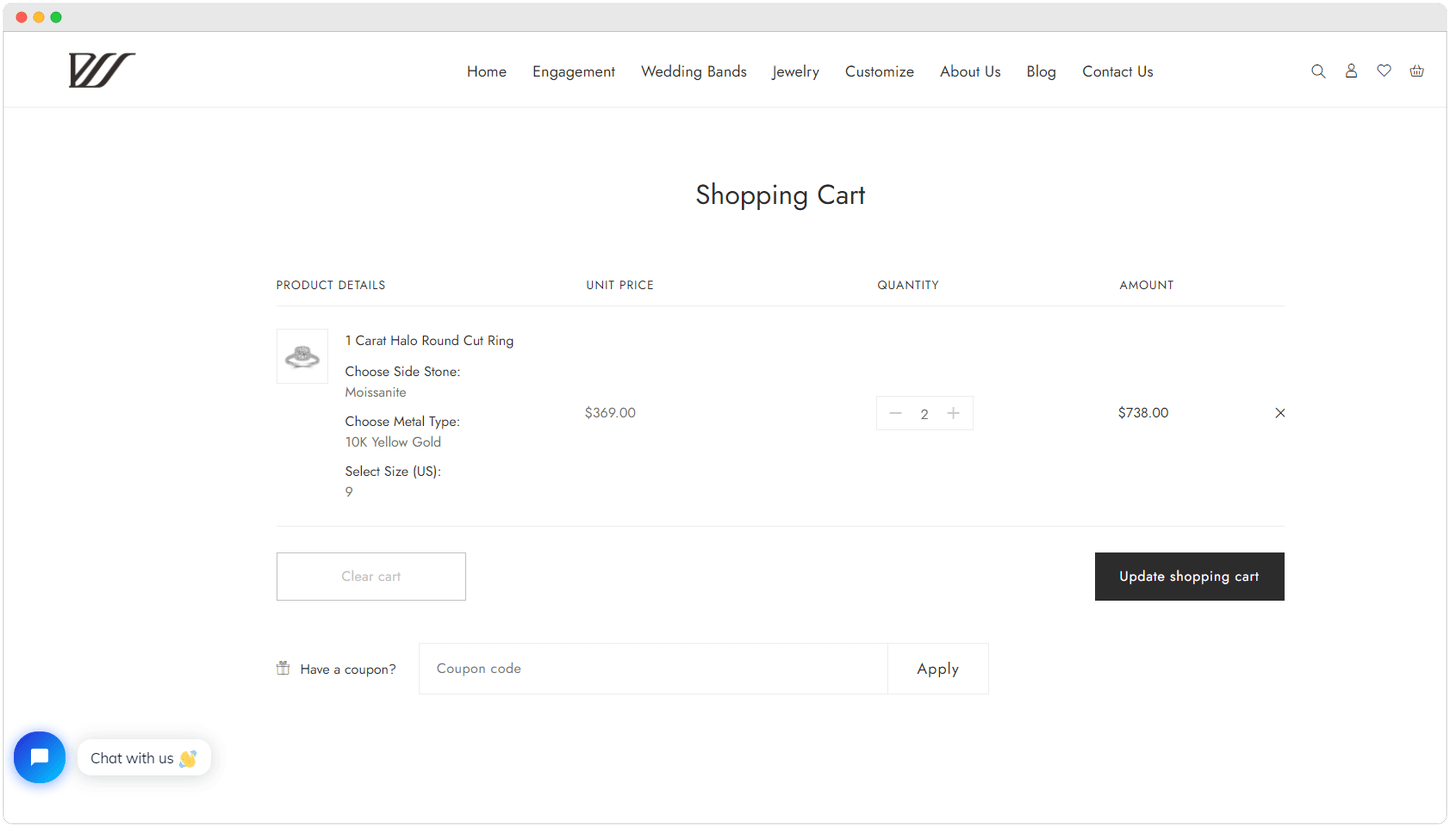Click the Clear cart button
This screenshot has width=1450, height=827.
(371, 576)
